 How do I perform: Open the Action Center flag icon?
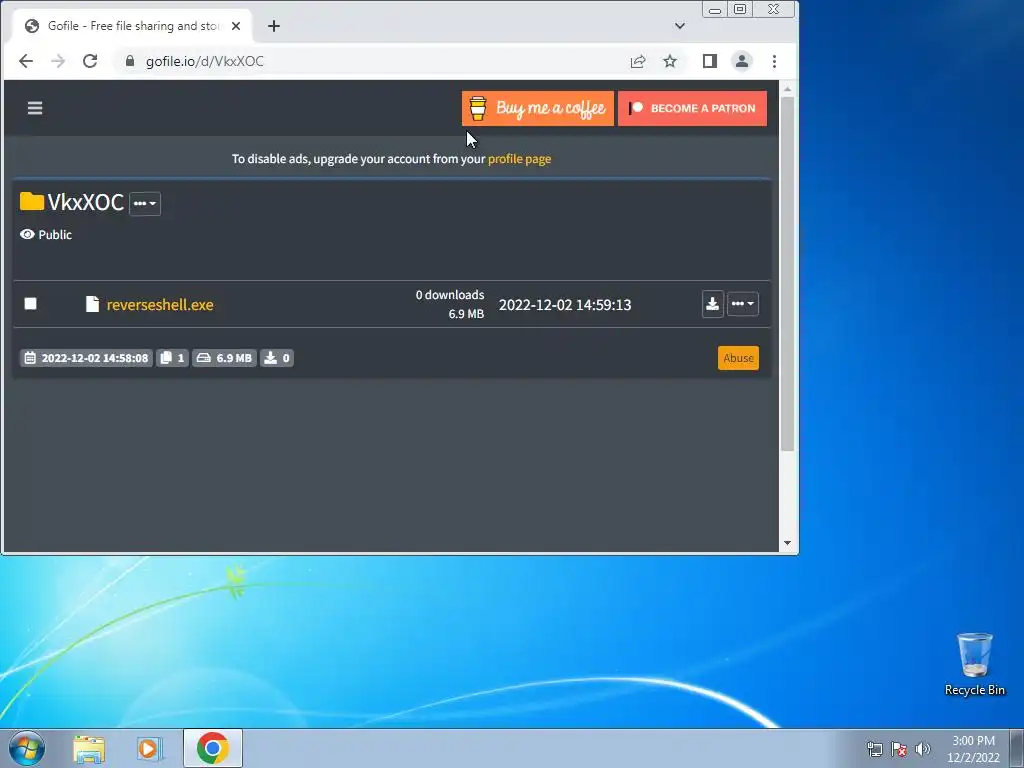click(x=899, y=749)
